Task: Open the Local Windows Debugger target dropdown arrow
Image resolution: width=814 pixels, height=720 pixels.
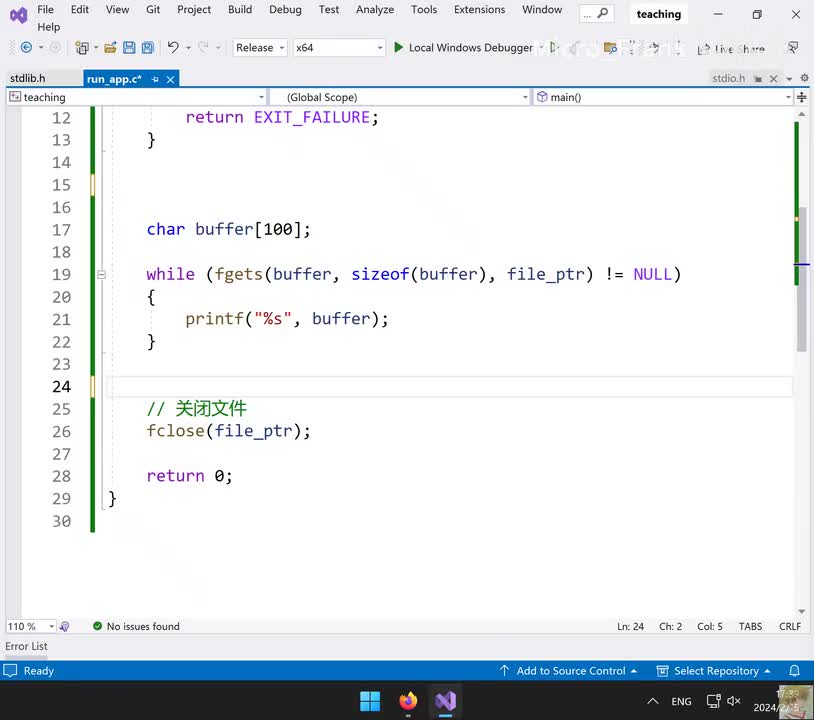Action: (541, 48)
